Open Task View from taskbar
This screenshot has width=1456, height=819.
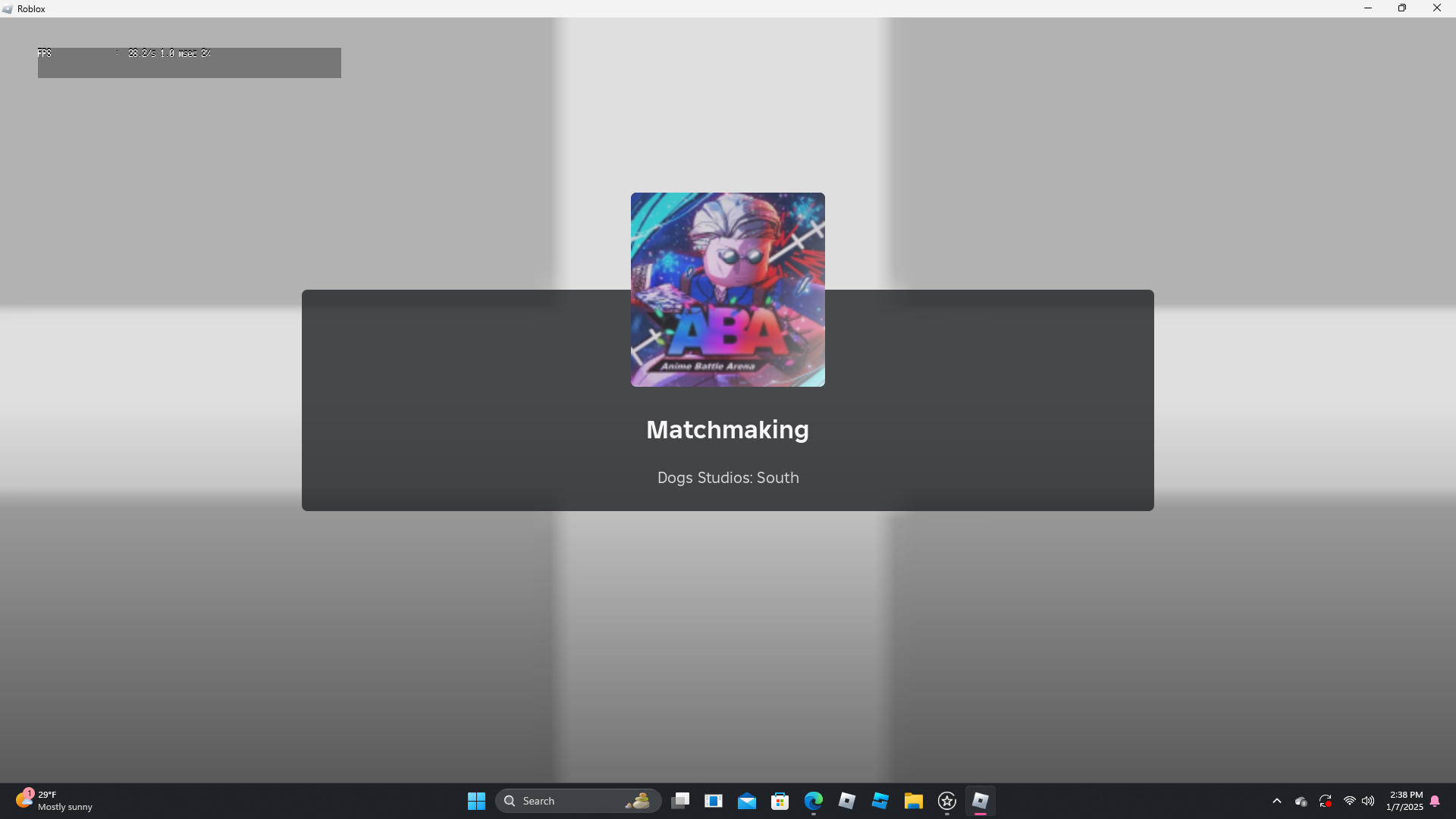pos(680,801)
